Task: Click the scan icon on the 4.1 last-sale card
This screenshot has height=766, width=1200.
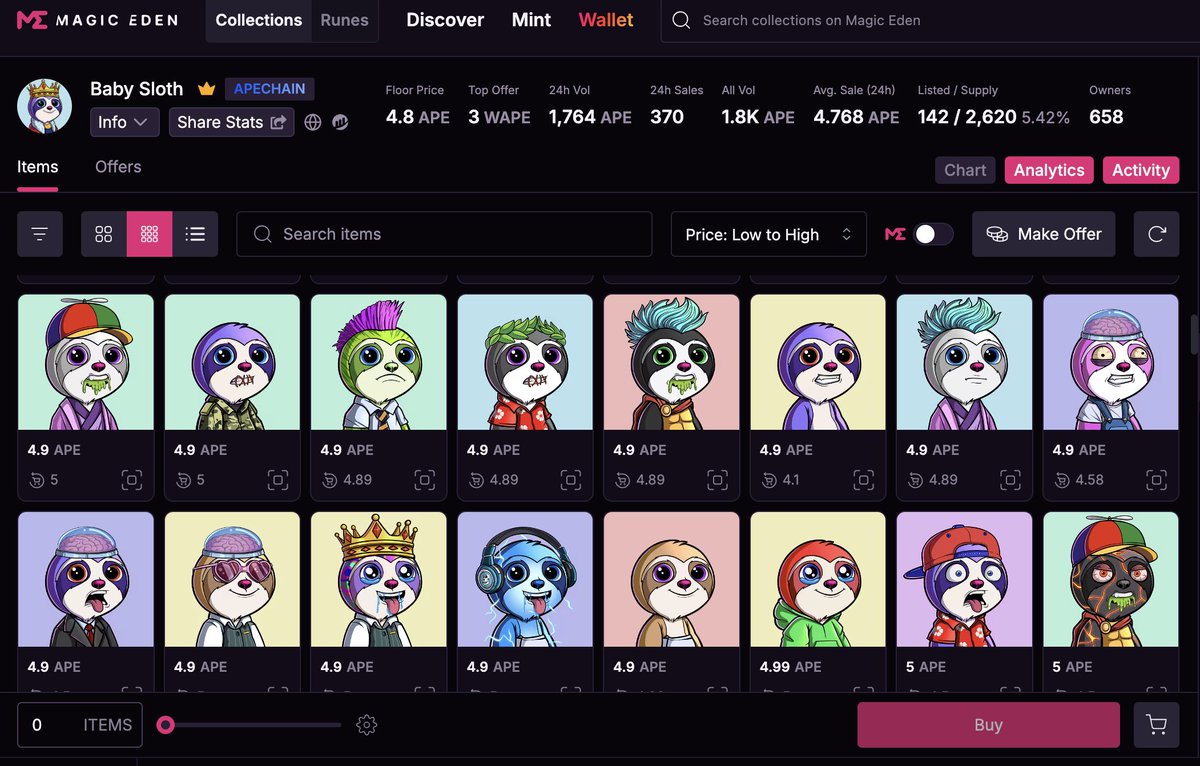Action: 864,480
